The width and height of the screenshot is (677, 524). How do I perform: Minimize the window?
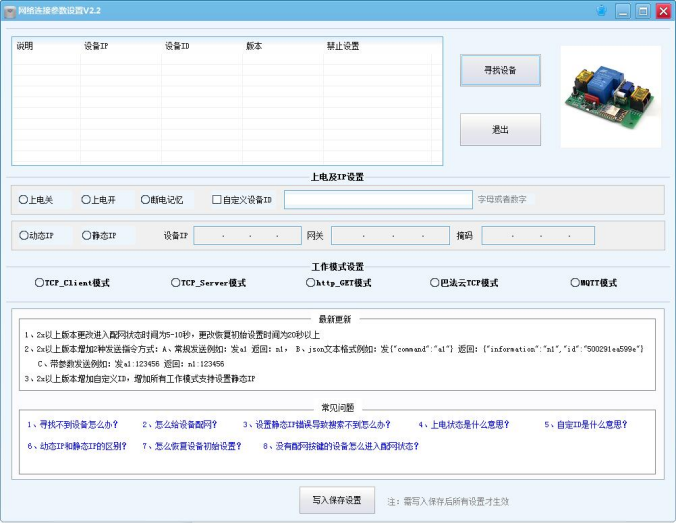pyautogui.click(x=623, y=11)
